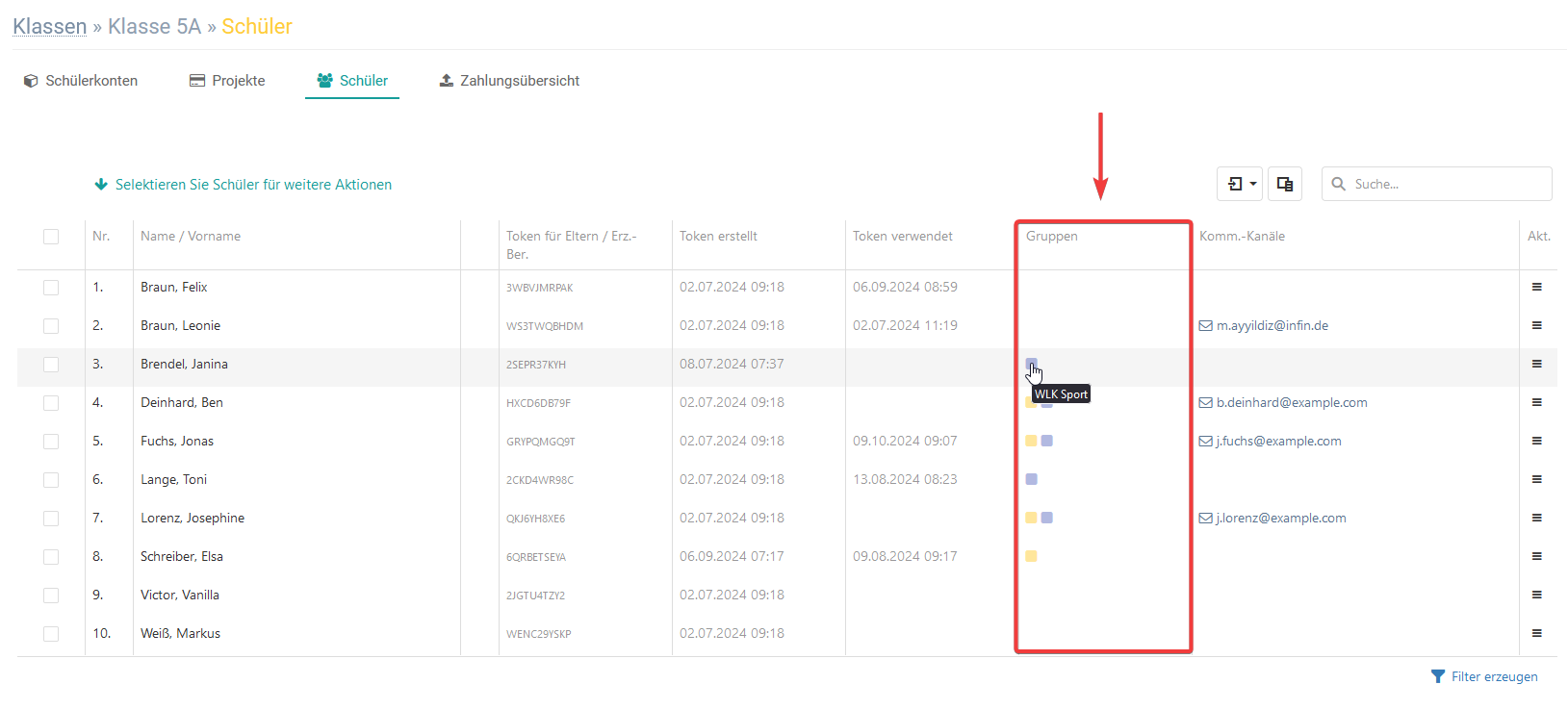Click token code GRYPQMGQ9T
This screenshot has width=1568, height=710.
(x=541, y=442)
